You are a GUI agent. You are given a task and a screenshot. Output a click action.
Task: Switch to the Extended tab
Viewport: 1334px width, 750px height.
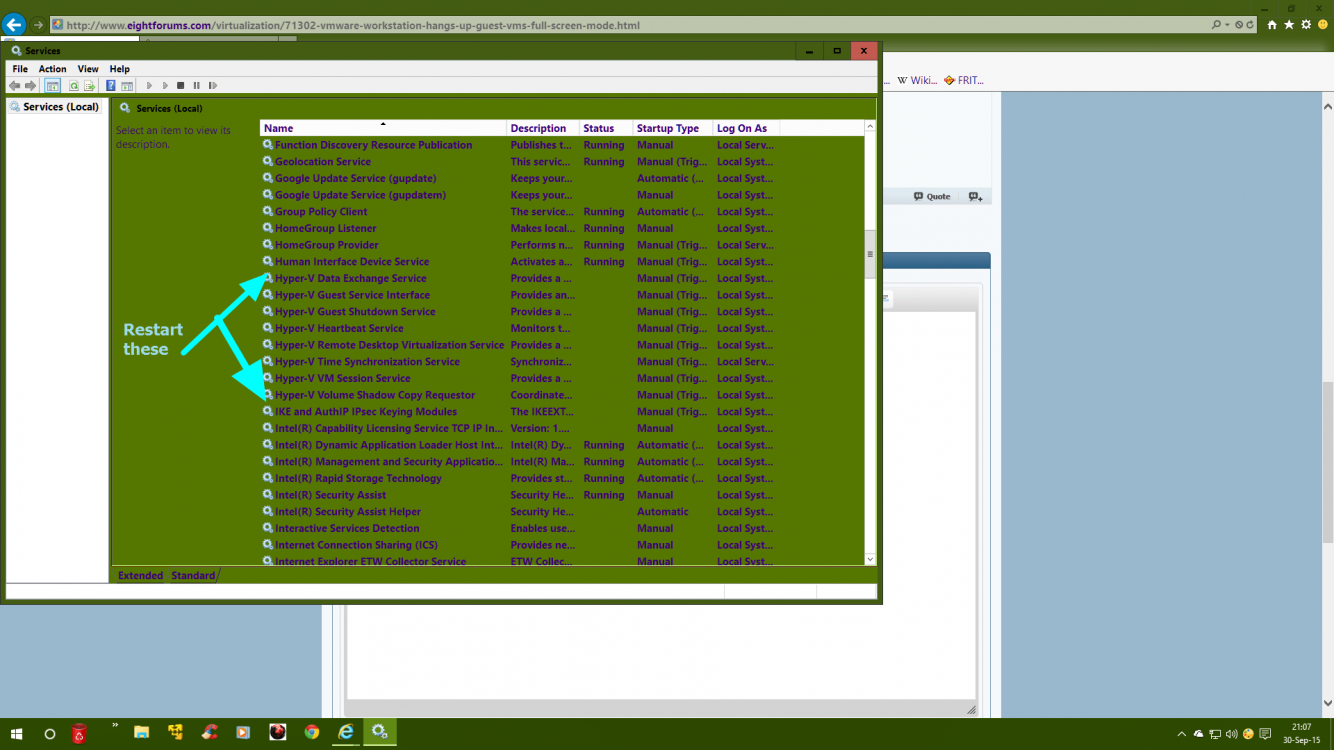140,575
